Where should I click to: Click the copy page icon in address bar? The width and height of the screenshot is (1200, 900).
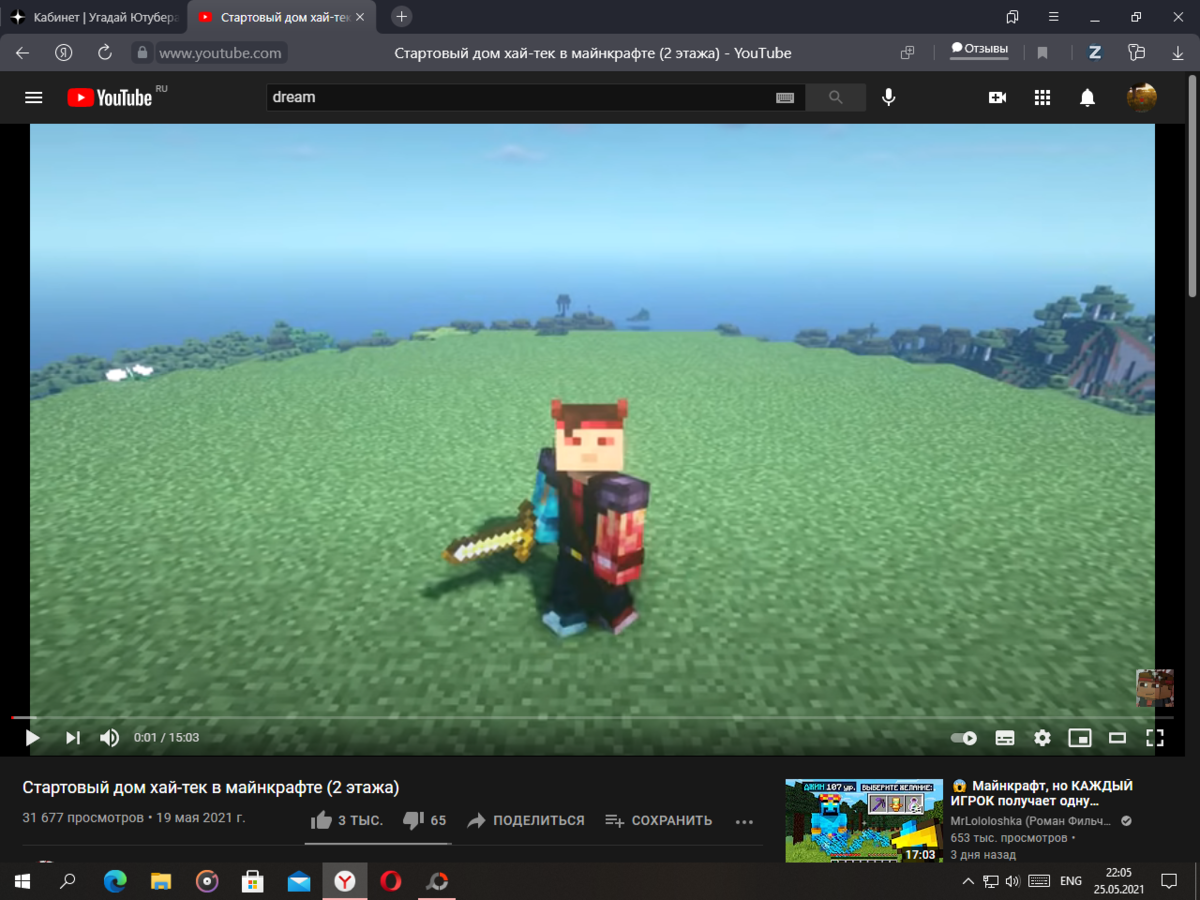point(908,53)
